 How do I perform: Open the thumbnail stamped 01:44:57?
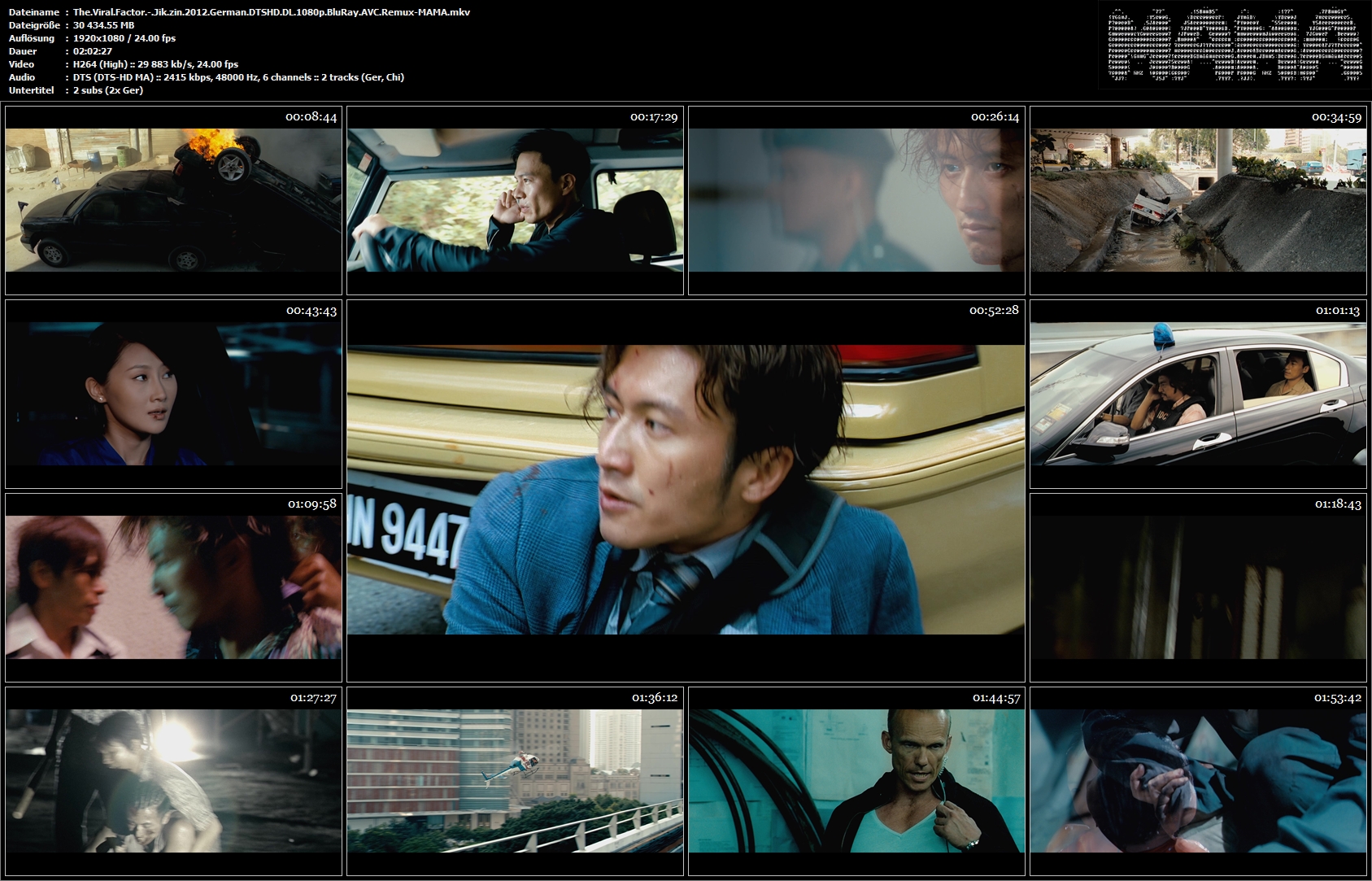click(856, 781)
